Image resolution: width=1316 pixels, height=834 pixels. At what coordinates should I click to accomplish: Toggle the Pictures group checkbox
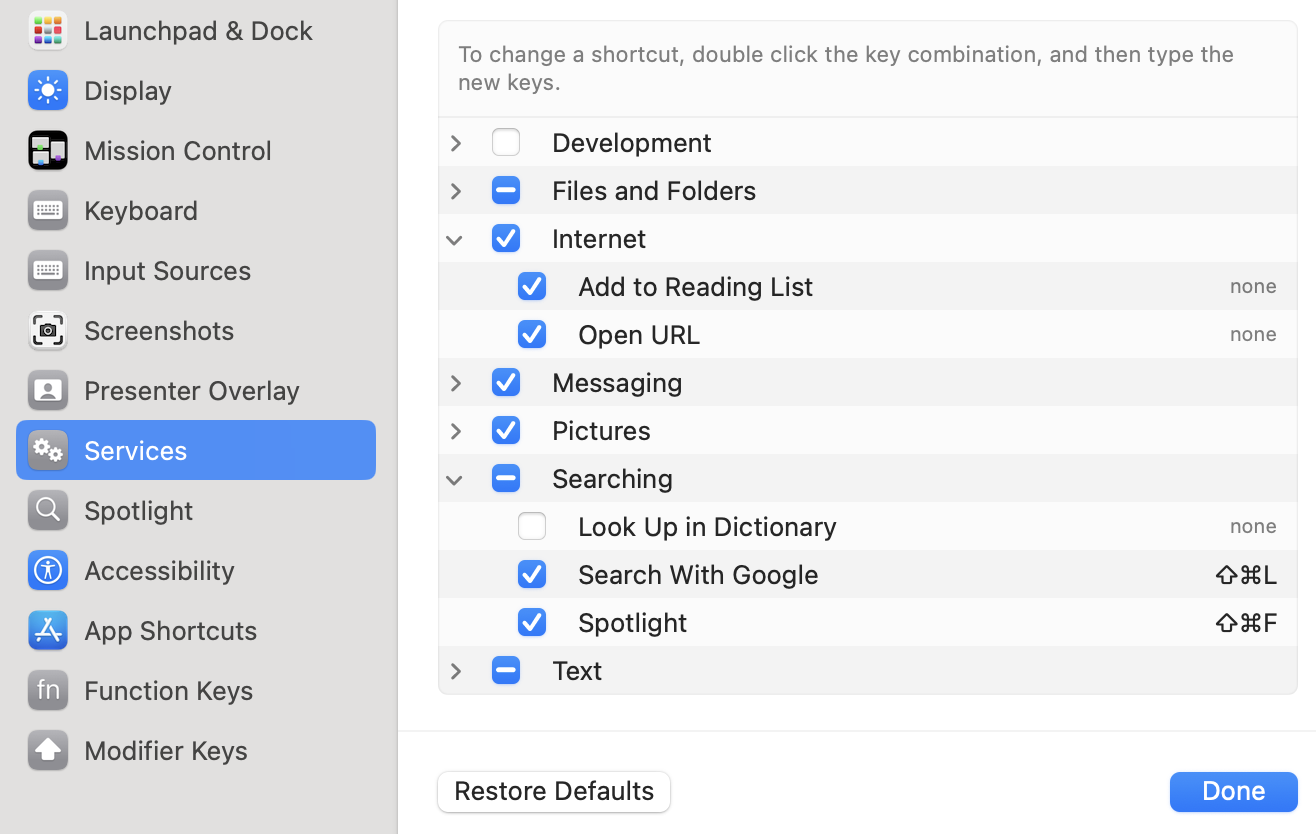pos(506,430)
